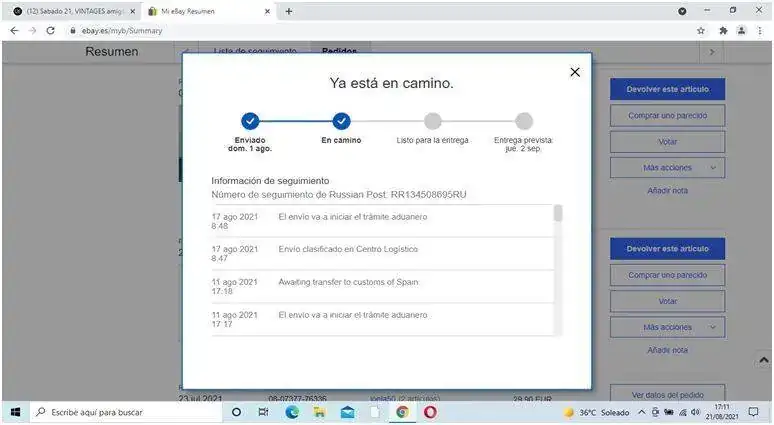Click the Ver datos del pedido button
This screenshot has height=425, width=774.
[667, 394]
